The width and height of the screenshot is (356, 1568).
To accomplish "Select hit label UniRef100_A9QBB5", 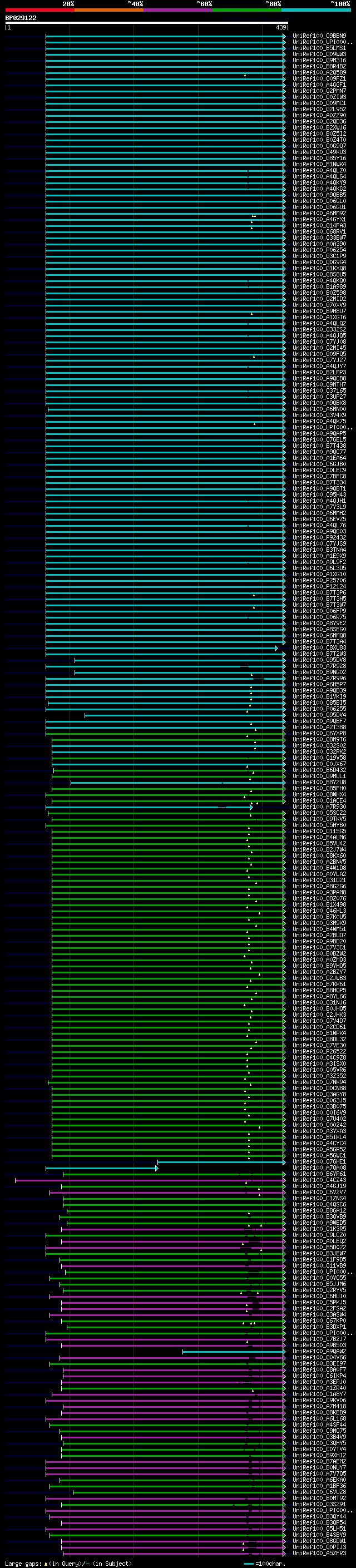I will [319, 195].
